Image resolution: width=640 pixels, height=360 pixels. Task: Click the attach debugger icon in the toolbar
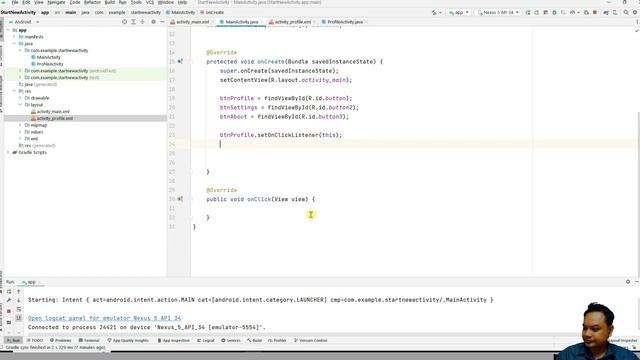click(x=586, y=13)
